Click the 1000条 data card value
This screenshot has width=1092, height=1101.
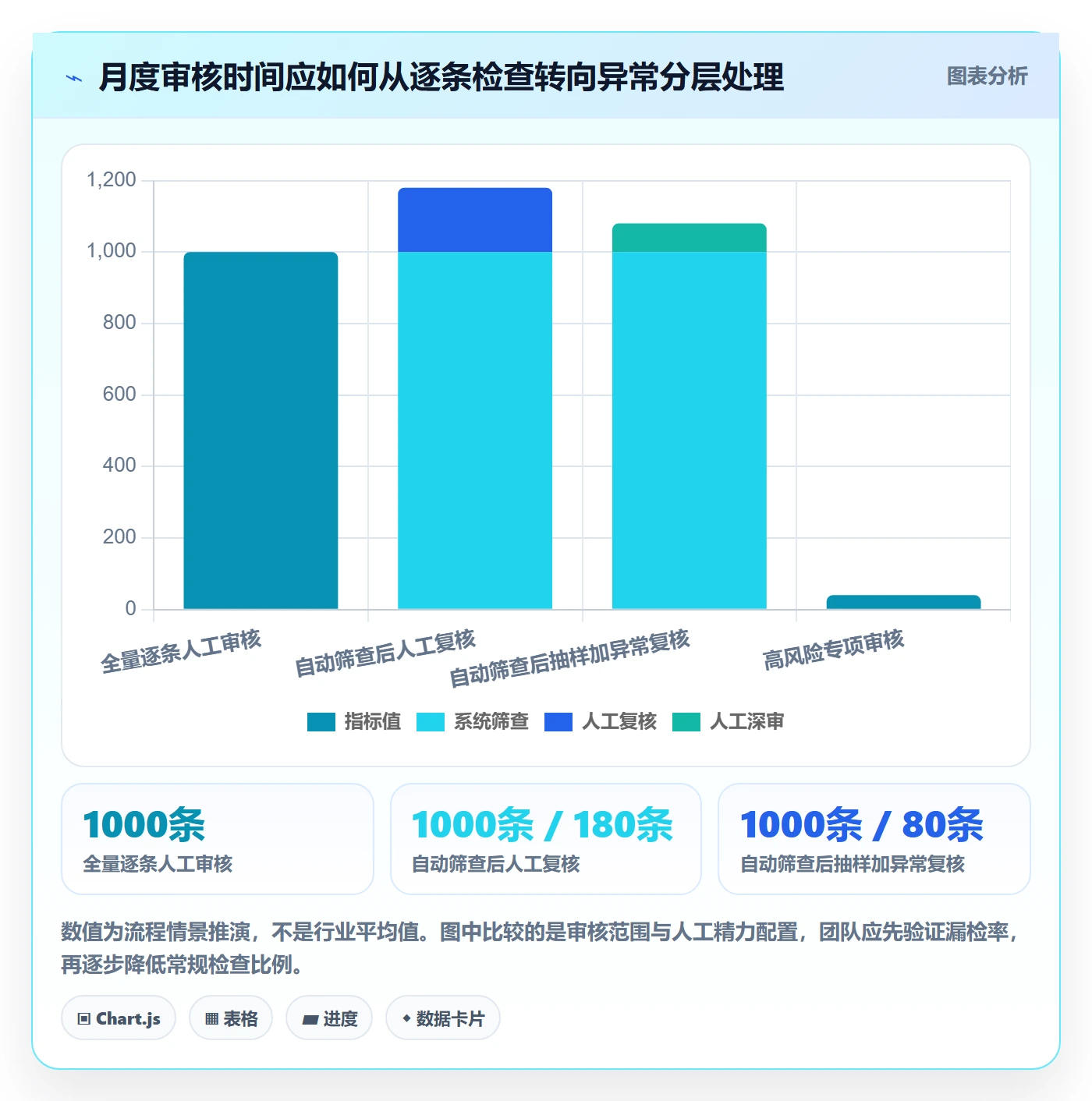144,825
